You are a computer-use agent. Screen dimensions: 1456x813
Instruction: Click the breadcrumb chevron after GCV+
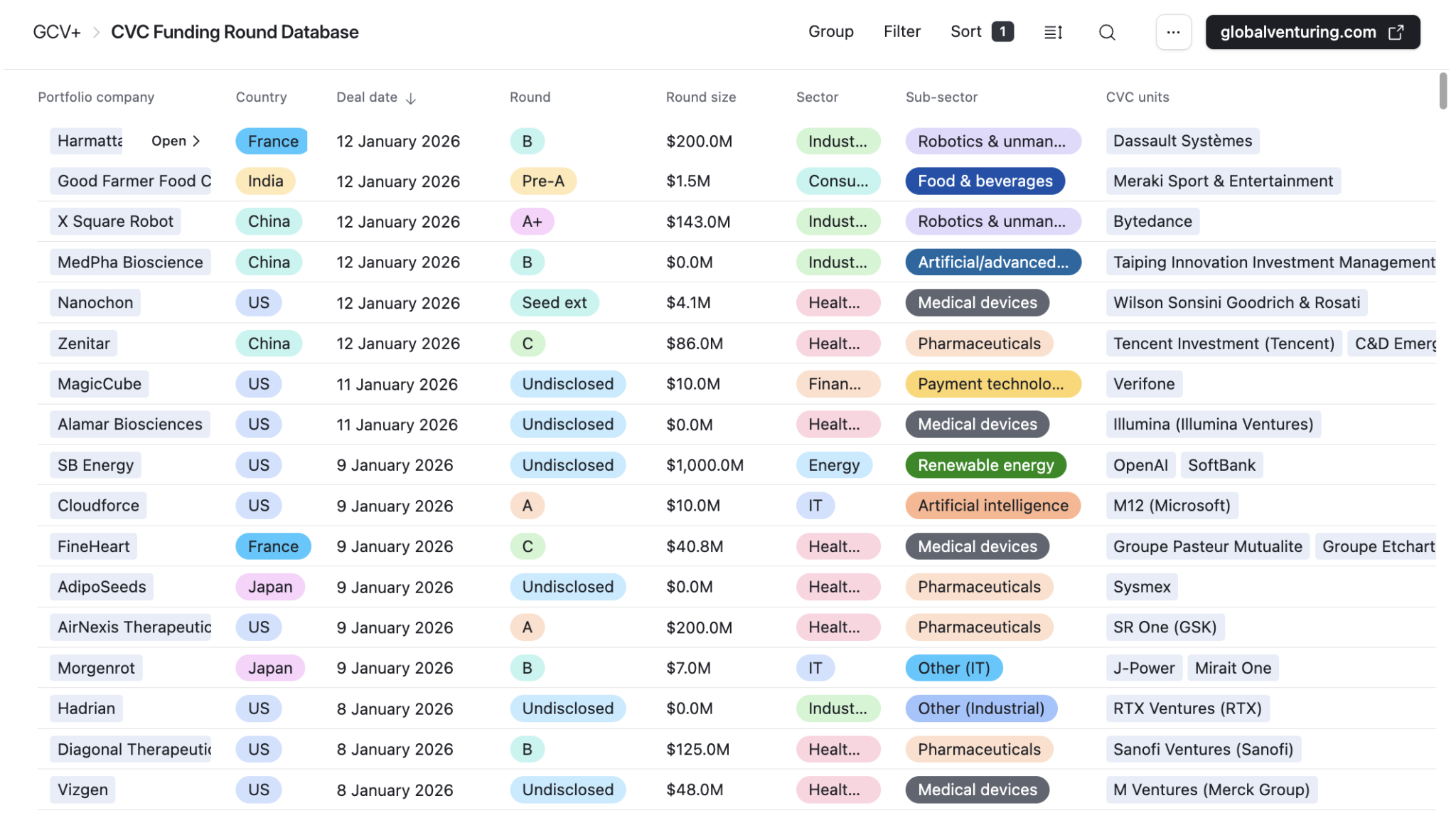coord(96,32)
